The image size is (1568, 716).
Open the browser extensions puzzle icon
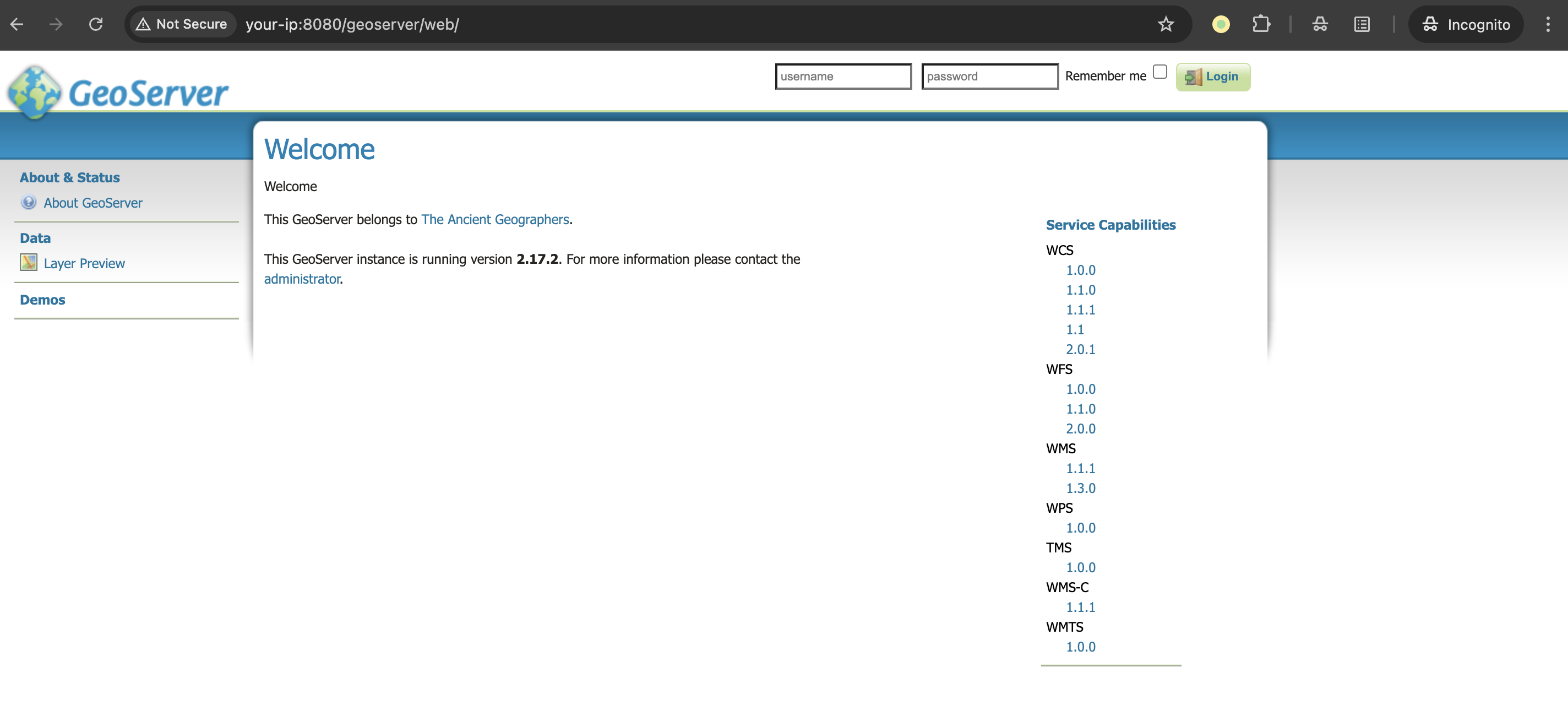1261,24
